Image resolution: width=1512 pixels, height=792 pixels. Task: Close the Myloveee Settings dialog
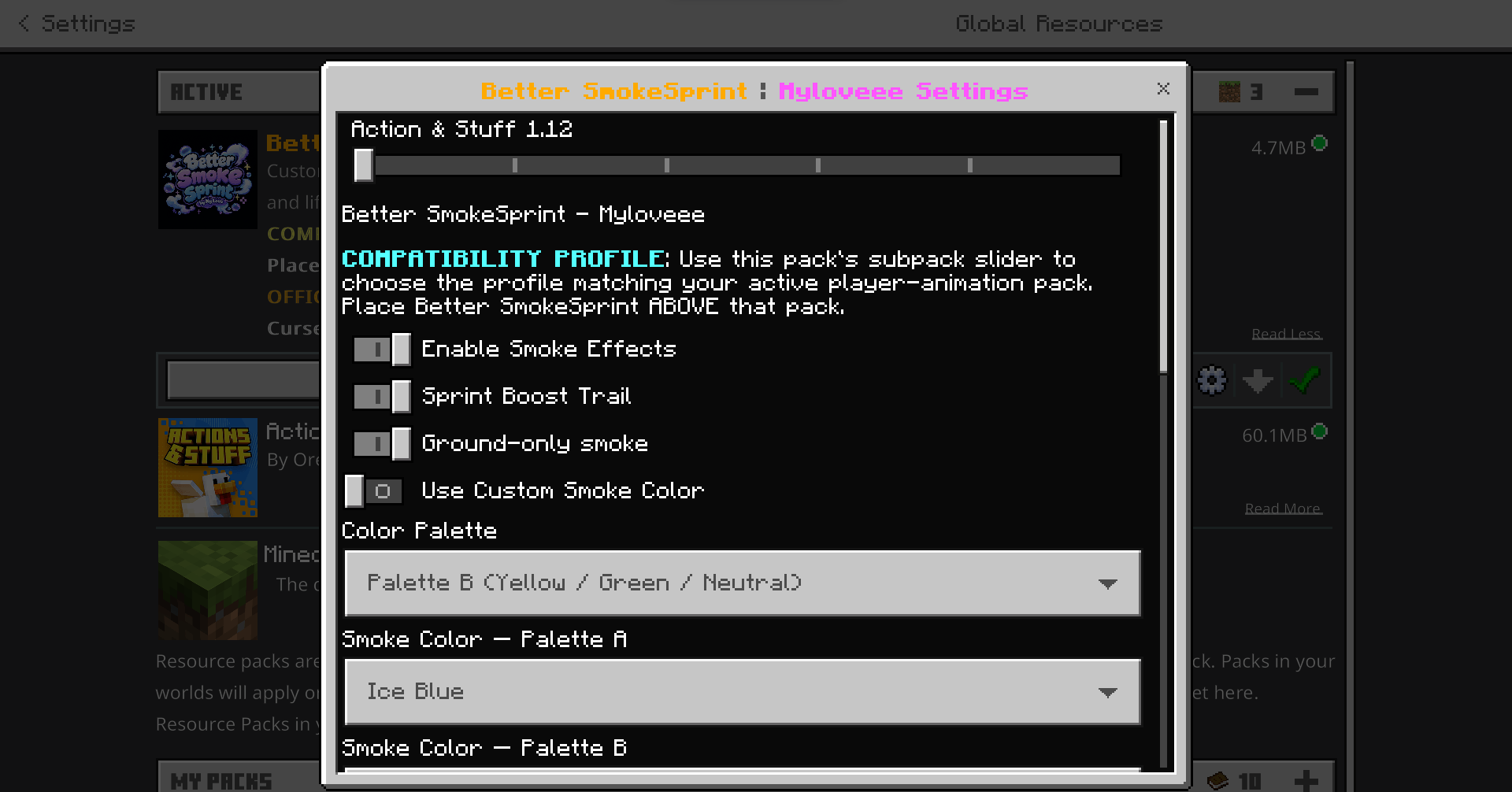(1163, 89)
